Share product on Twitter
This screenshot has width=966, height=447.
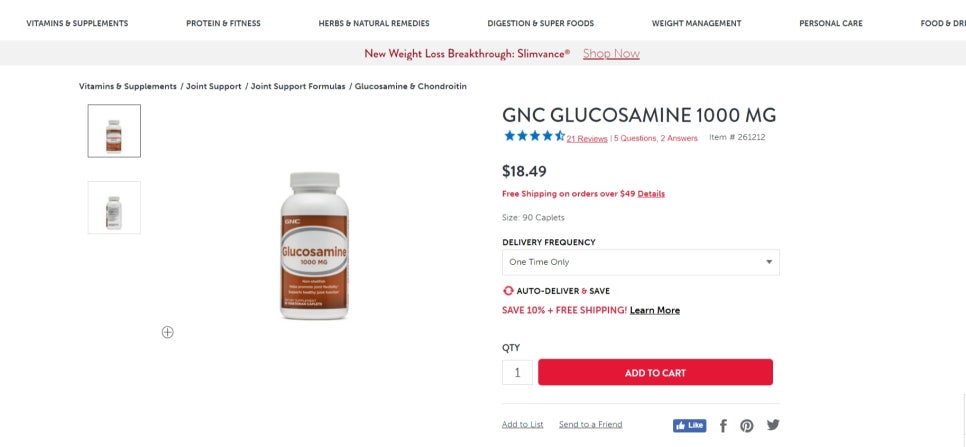coord(772,425)
